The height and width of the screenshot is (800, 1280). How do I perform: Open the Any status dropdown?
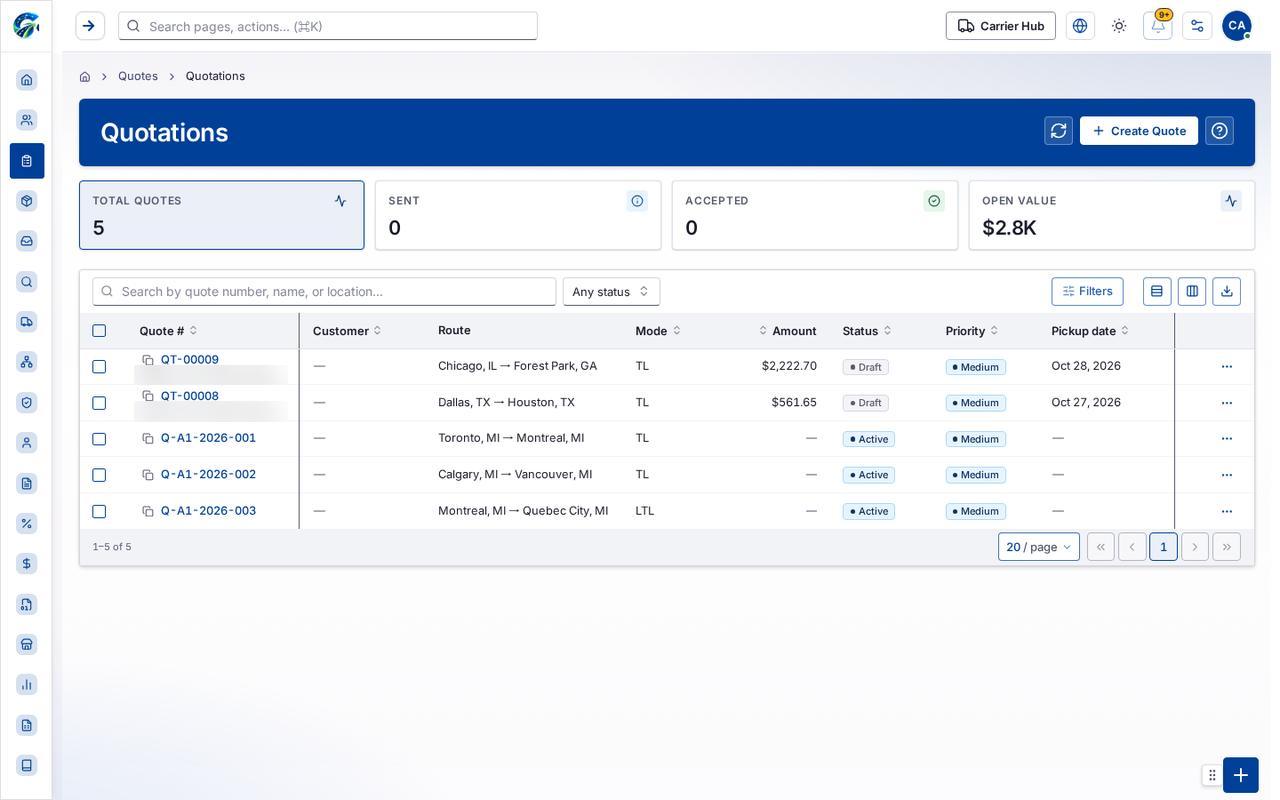pyautogui.click(x=611, y=291)
